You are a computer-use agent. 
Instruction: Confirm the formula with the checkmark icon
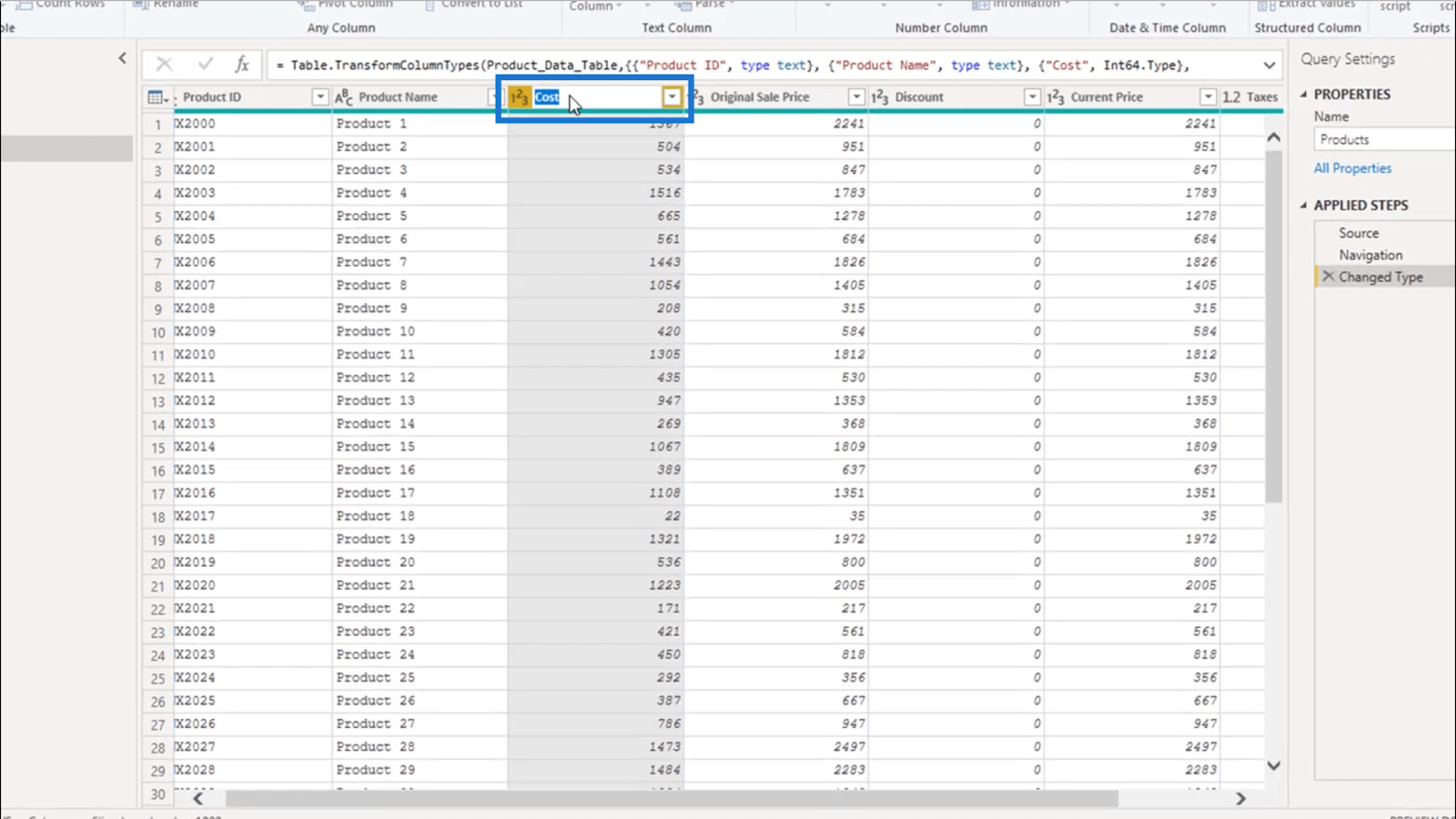[x=206, y=64]
